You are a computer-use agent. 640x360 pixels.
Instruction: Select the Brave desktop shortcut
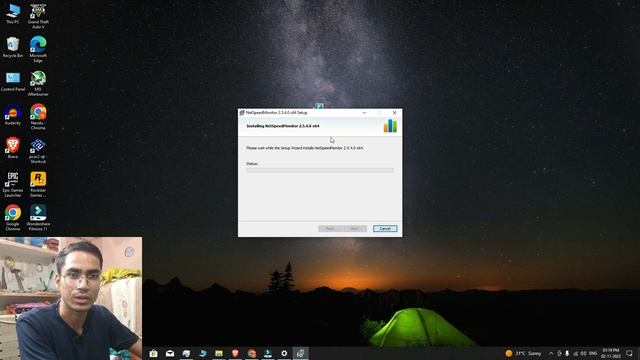click(13, 148)
